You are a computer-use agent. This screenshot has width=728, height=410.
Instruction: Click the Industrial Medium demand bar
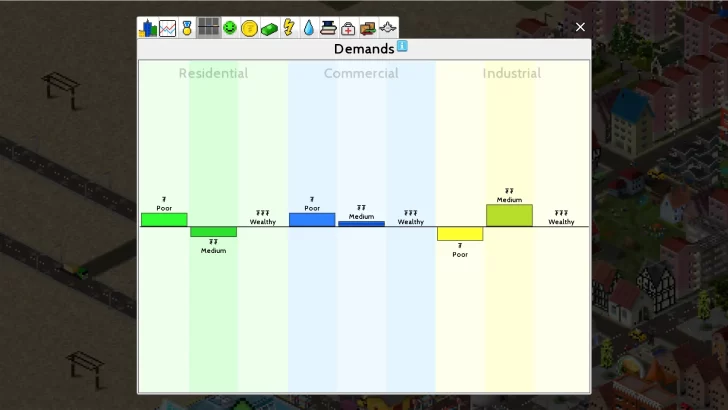tap(509, 215)
